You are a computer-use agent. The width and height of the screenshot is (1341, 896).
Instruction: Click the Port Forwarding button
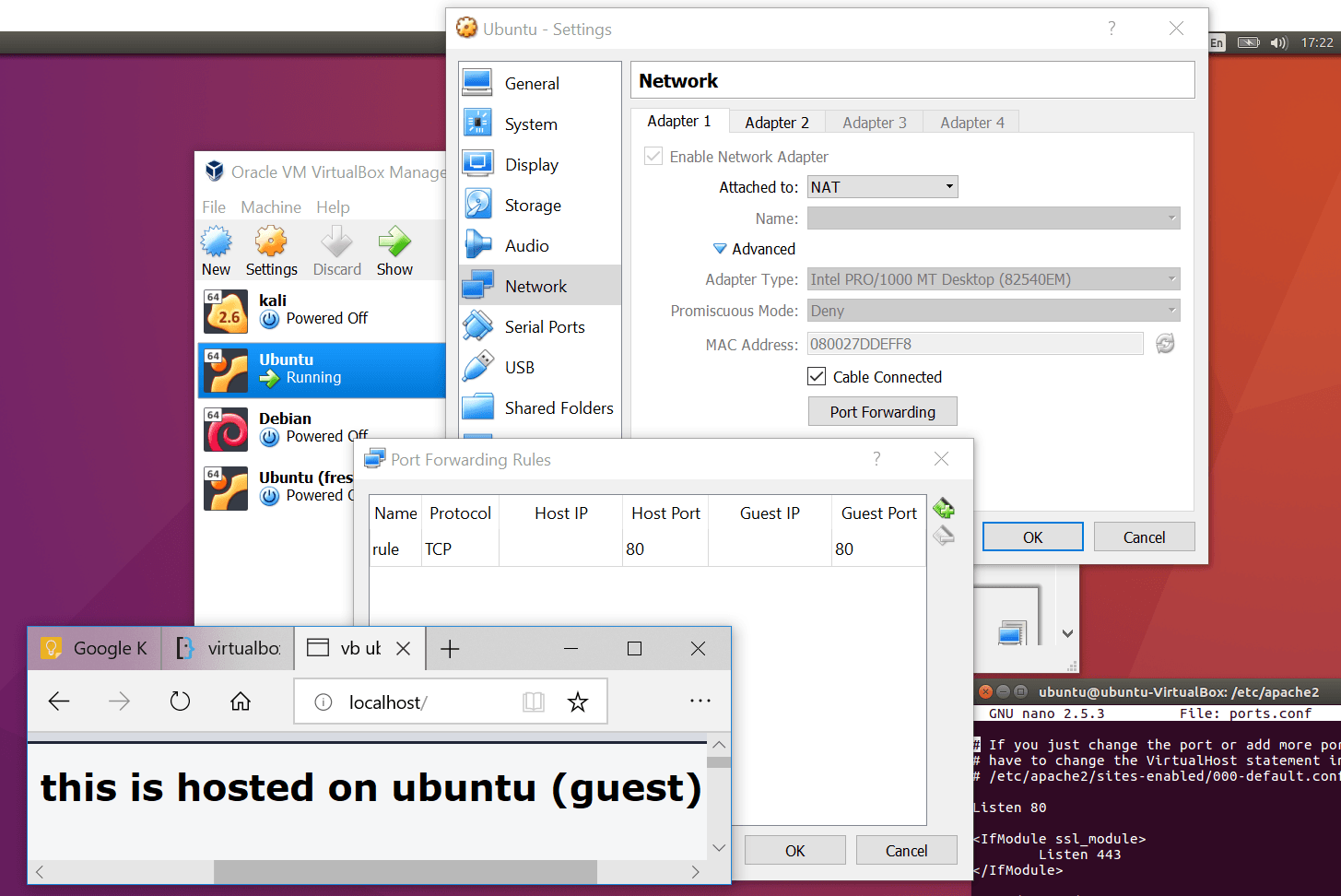(882, 412)
